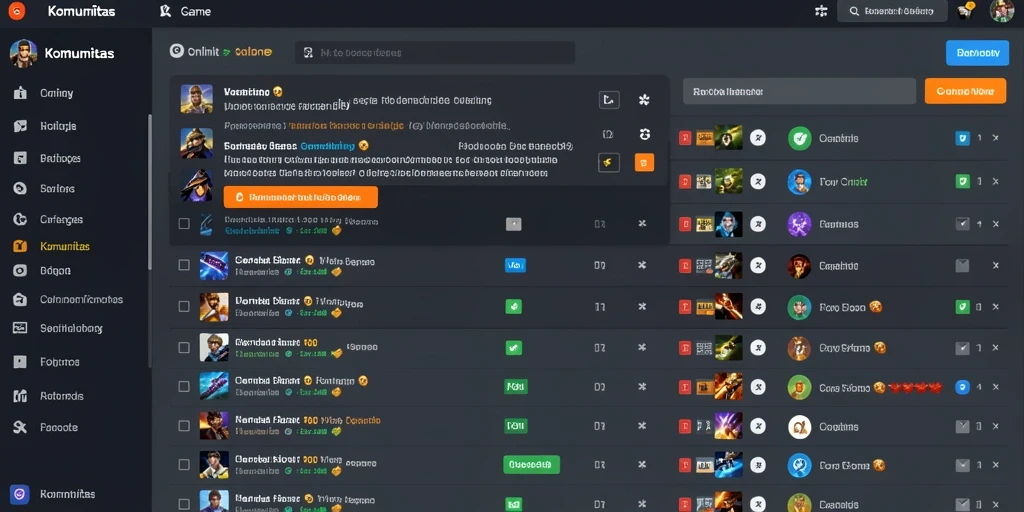Open the grid apps icon beside the top search box

click(x=821, y=11)
